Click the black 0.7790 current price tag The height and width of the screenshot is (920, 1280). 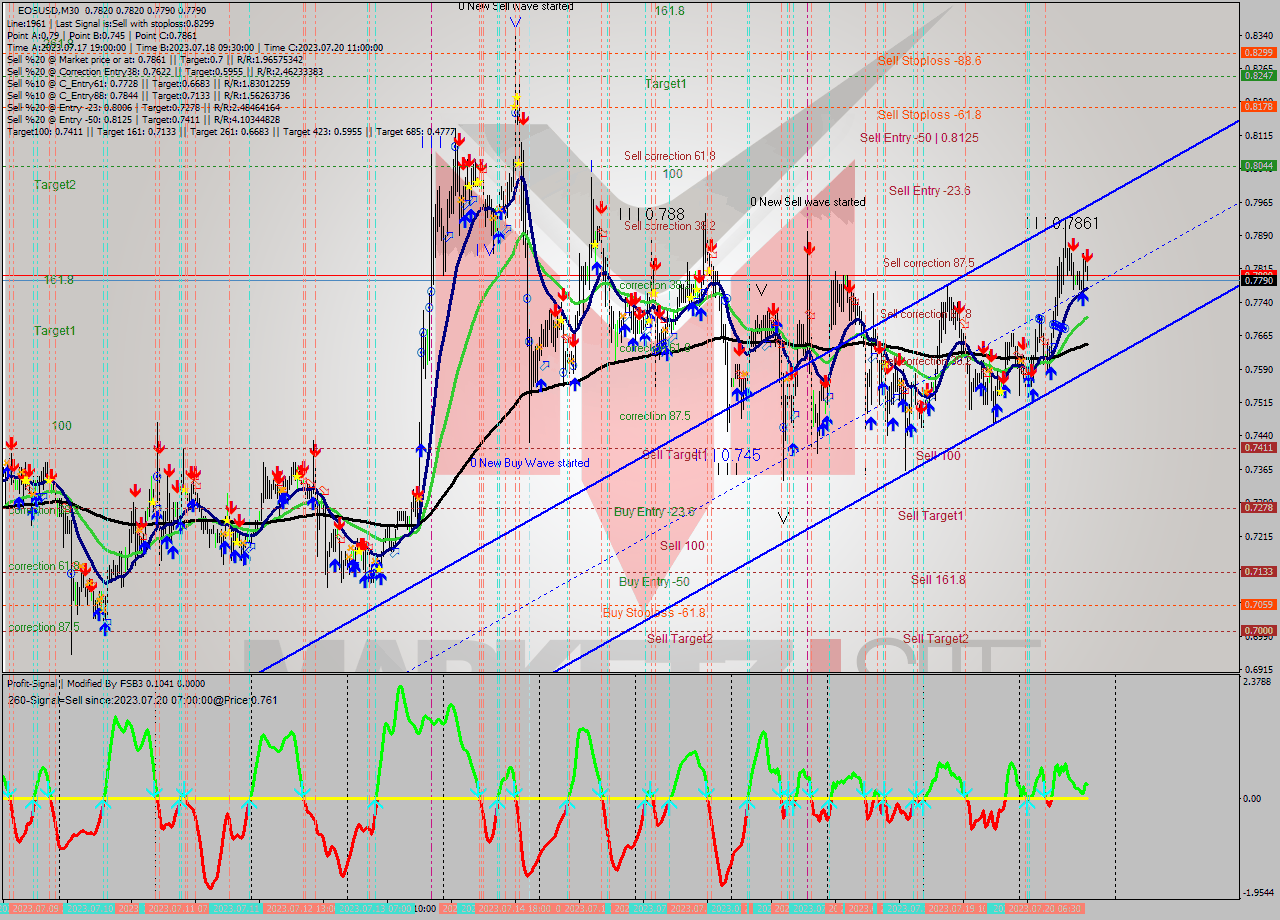coord(1257,281)
